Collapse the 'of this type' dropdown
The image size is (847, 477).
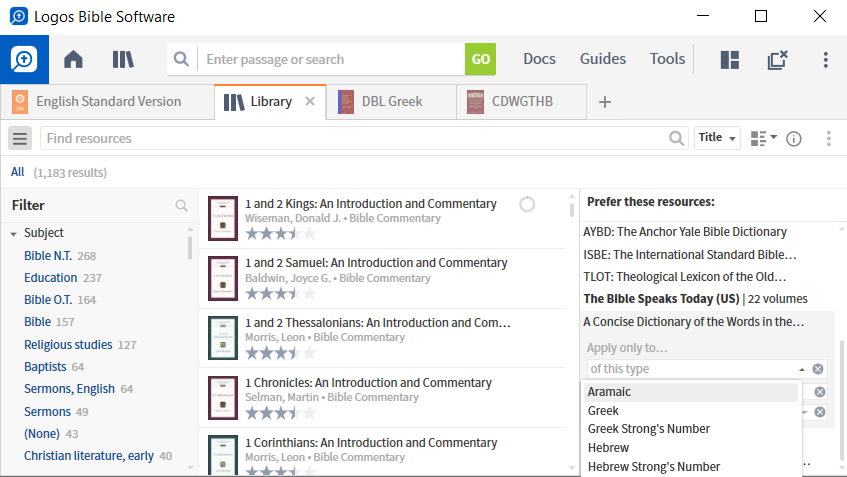(x=802, y=369)
